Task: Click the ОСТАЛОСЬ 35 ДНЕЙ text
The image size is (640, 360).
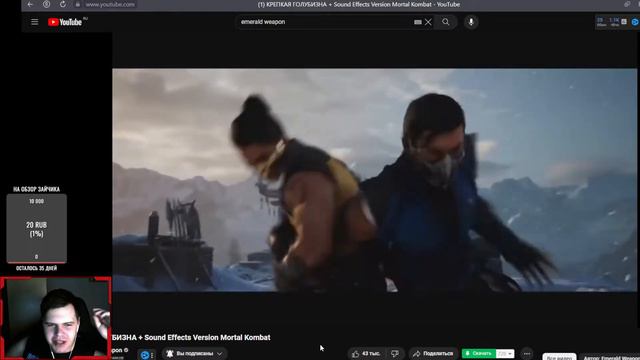Action: pos(36,269)
